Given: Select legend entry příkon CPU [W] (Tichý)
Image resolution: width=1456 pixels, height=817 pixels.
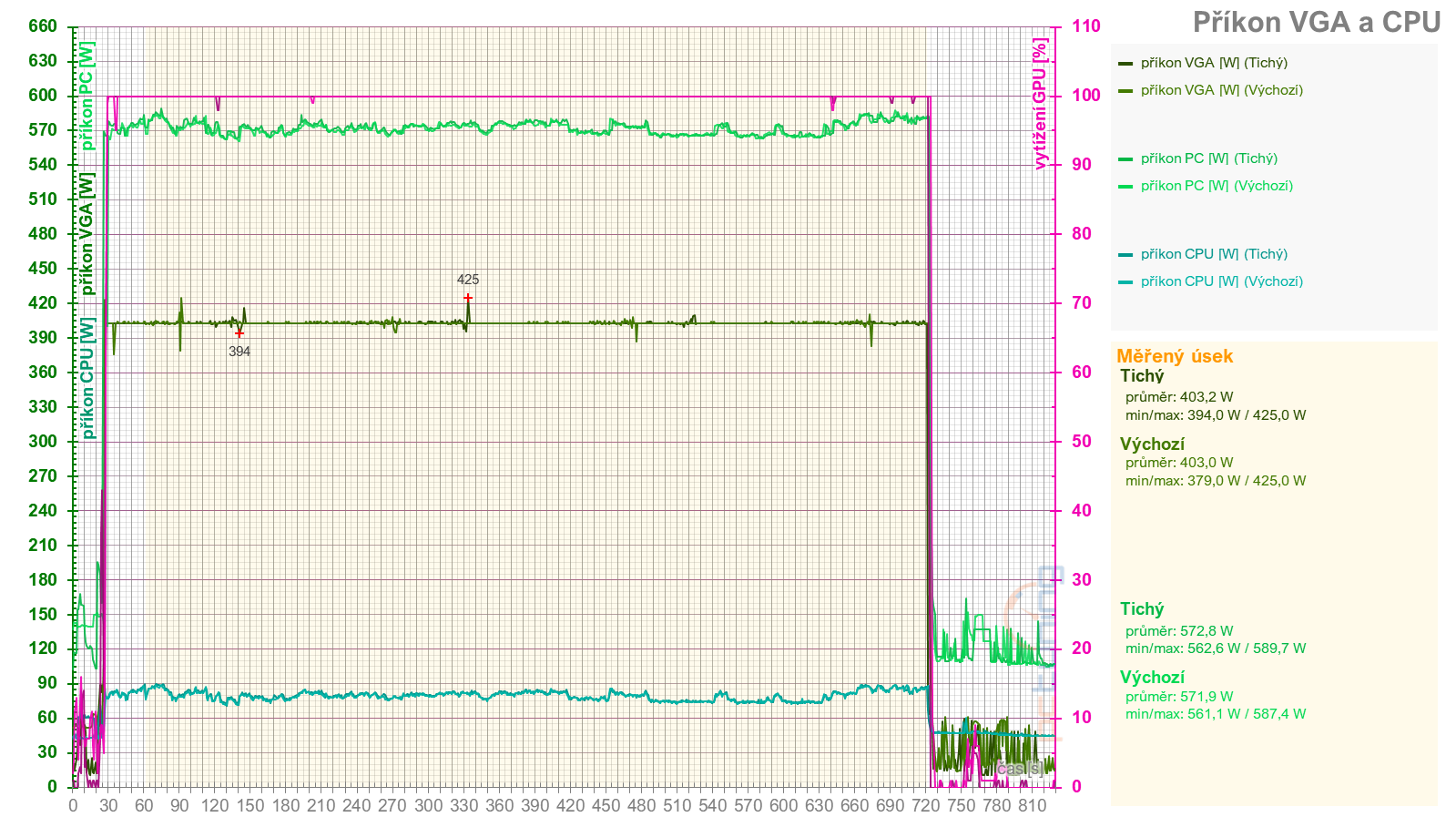Looking at the screenshot, I should [1214, 254].
